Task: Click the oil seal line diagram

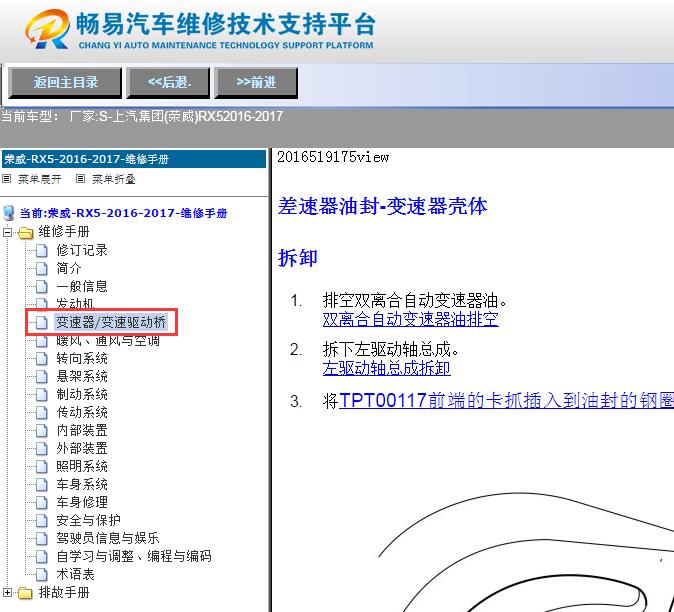Action: tap(526, 552)
